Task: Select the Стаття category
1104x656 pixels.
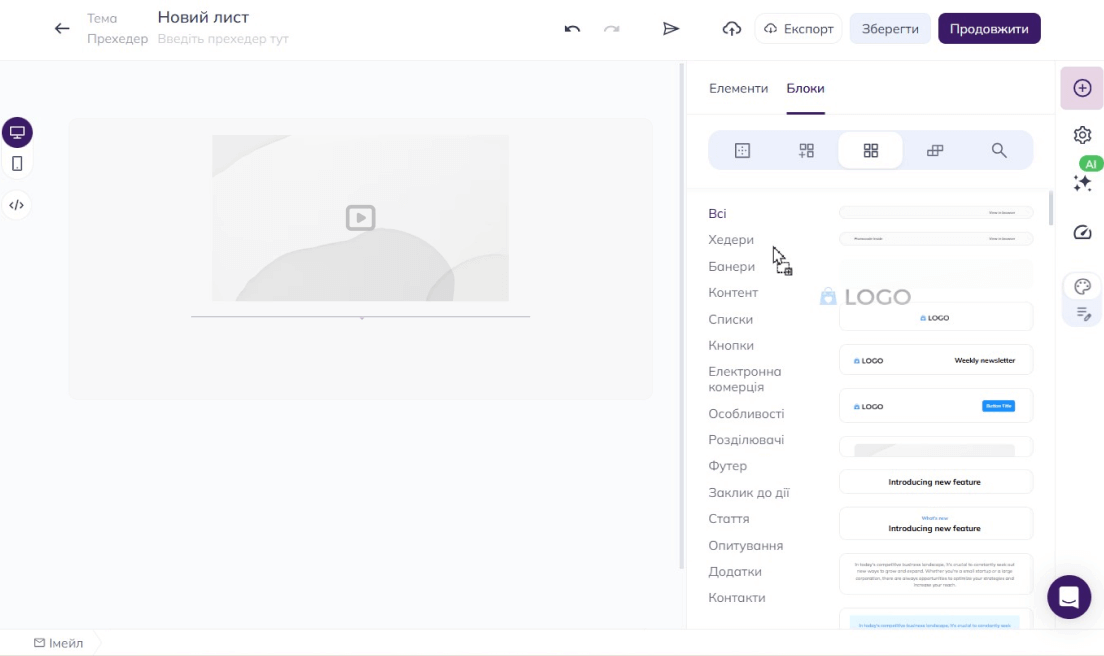Action: coord(729,519)
